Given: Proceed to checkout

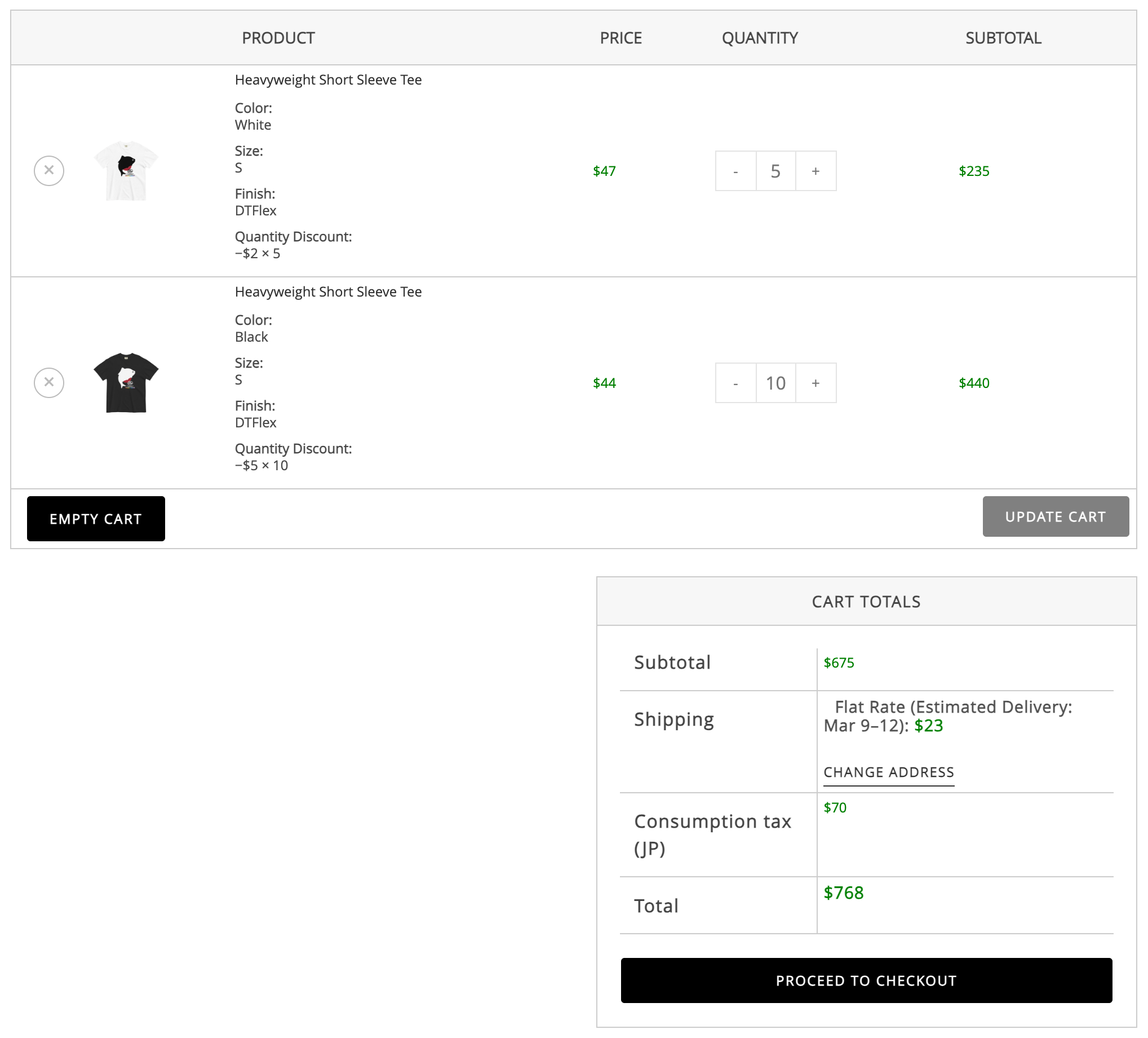Looking at the screenshot, I should click(866, 980).
